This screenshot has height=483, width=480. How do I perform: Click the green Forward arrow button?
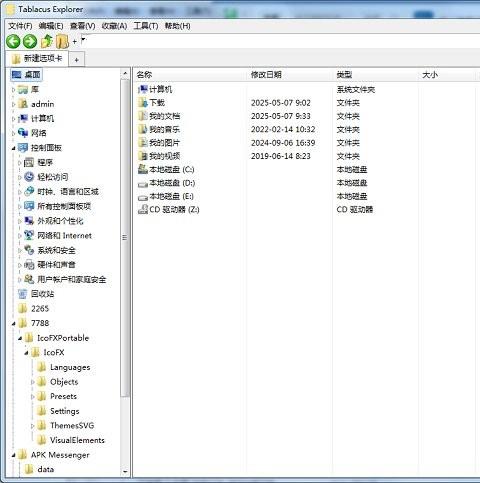pos(30,42)
